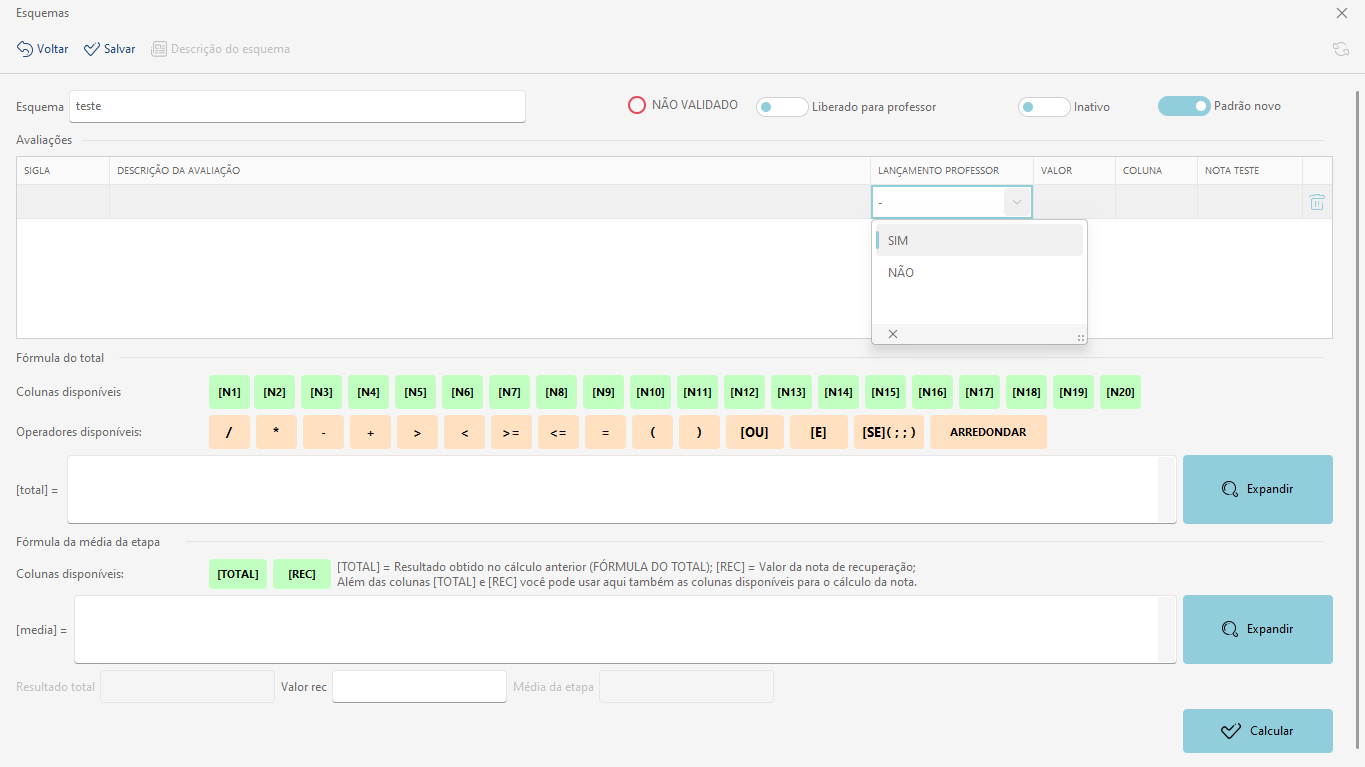Click the Valor rec input field
The image size is (1365, 767).
(419, 687)
